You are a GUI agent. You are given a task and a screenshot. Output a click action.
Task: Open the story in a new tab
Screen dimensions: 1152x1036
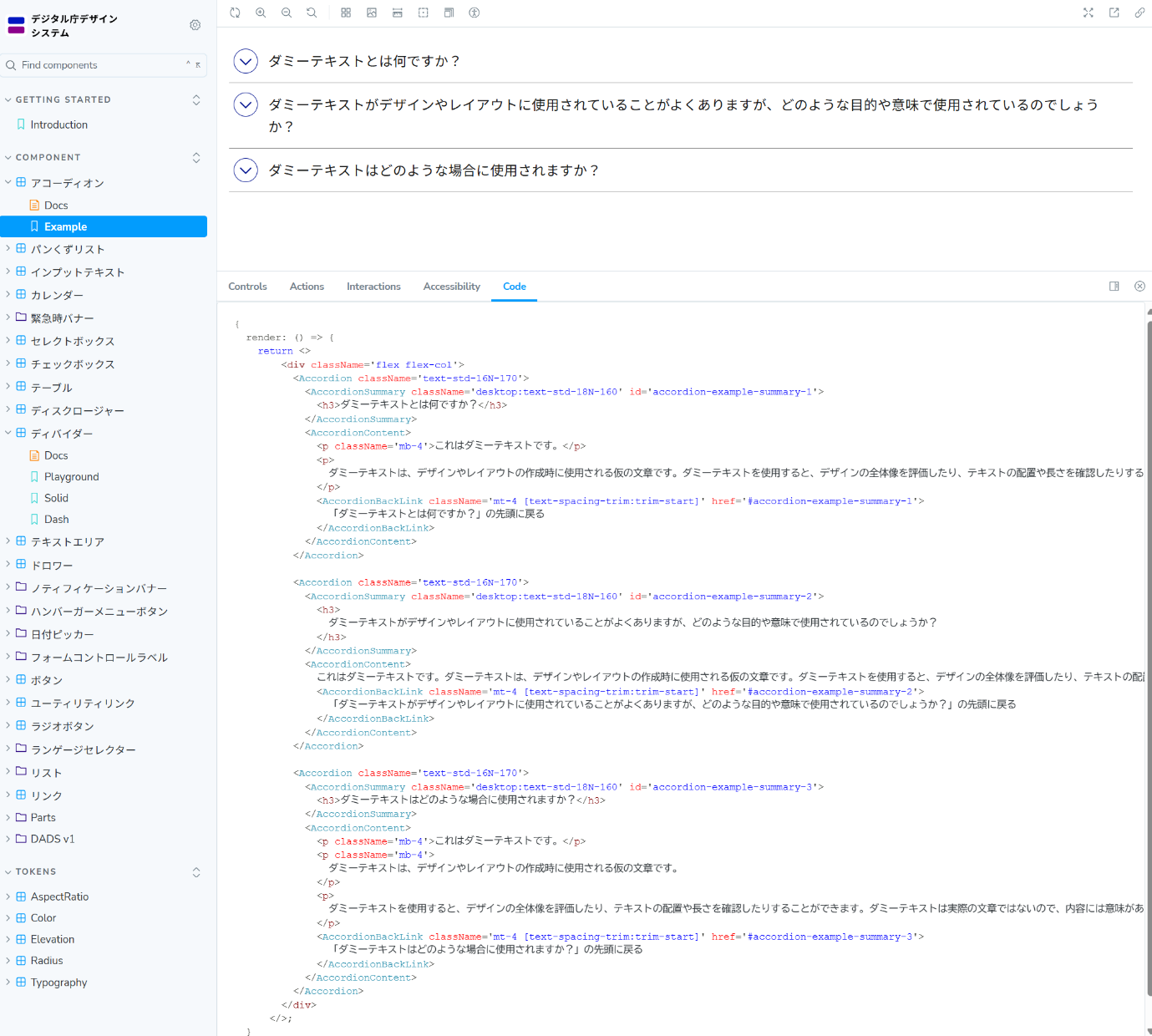[1114, 13]
